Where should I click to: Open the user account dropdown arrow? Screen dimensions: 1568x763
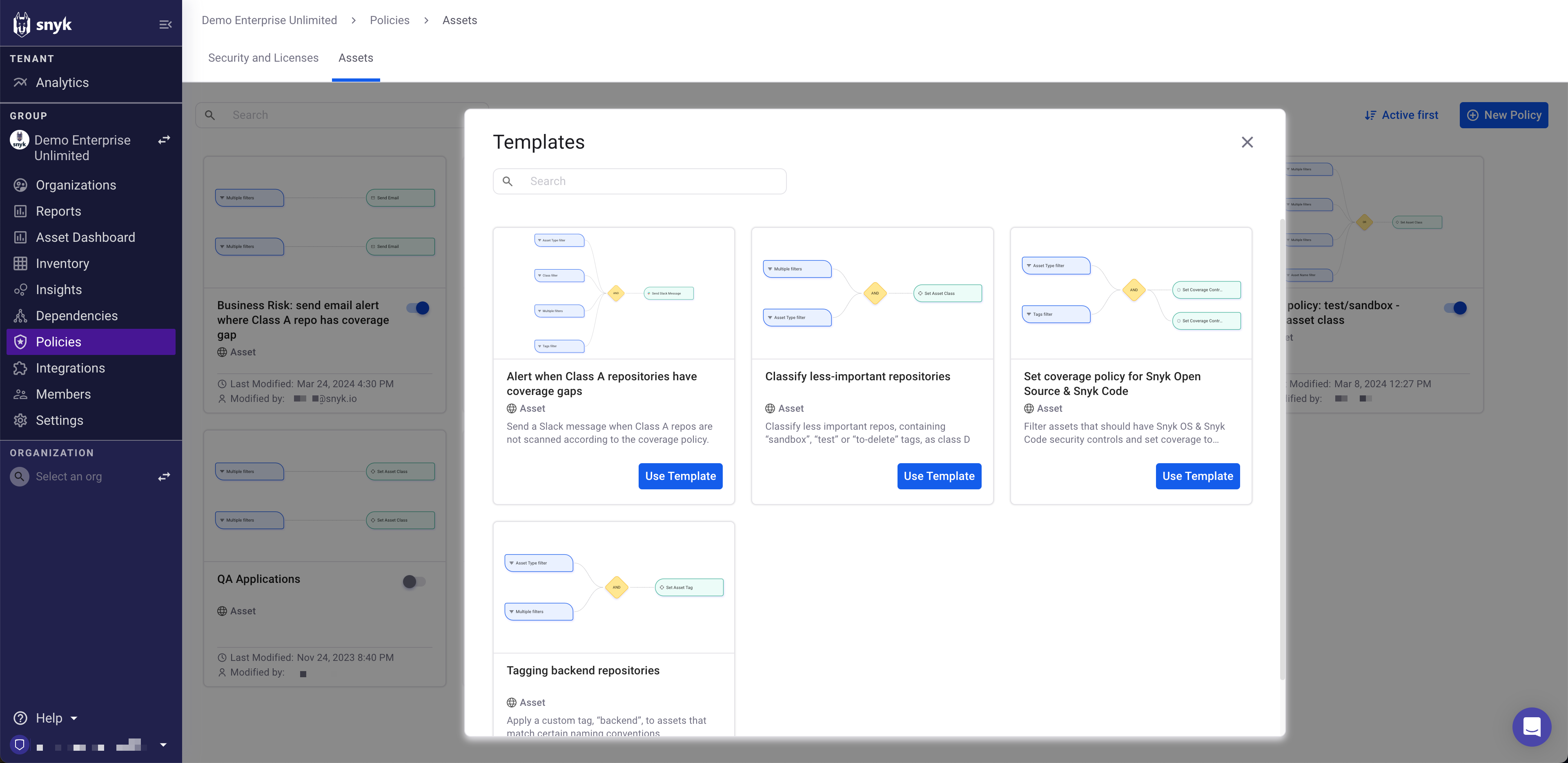163,744
